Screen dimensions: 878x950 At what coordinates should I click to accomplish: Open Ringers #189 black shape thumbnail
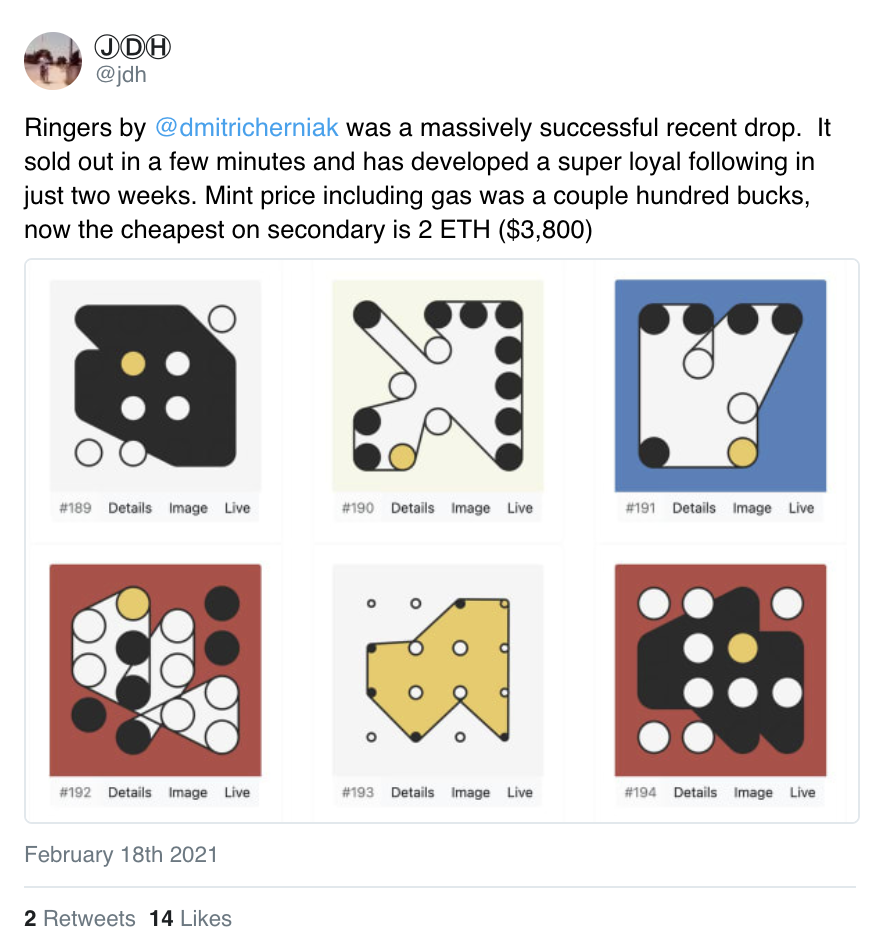[x=155, y=385]
